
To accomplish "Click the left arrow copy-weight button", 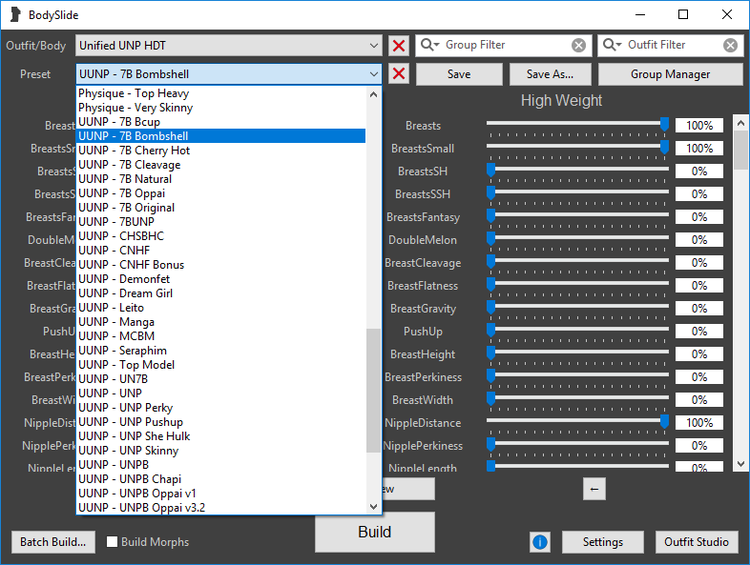I will [x=594, y=489].
